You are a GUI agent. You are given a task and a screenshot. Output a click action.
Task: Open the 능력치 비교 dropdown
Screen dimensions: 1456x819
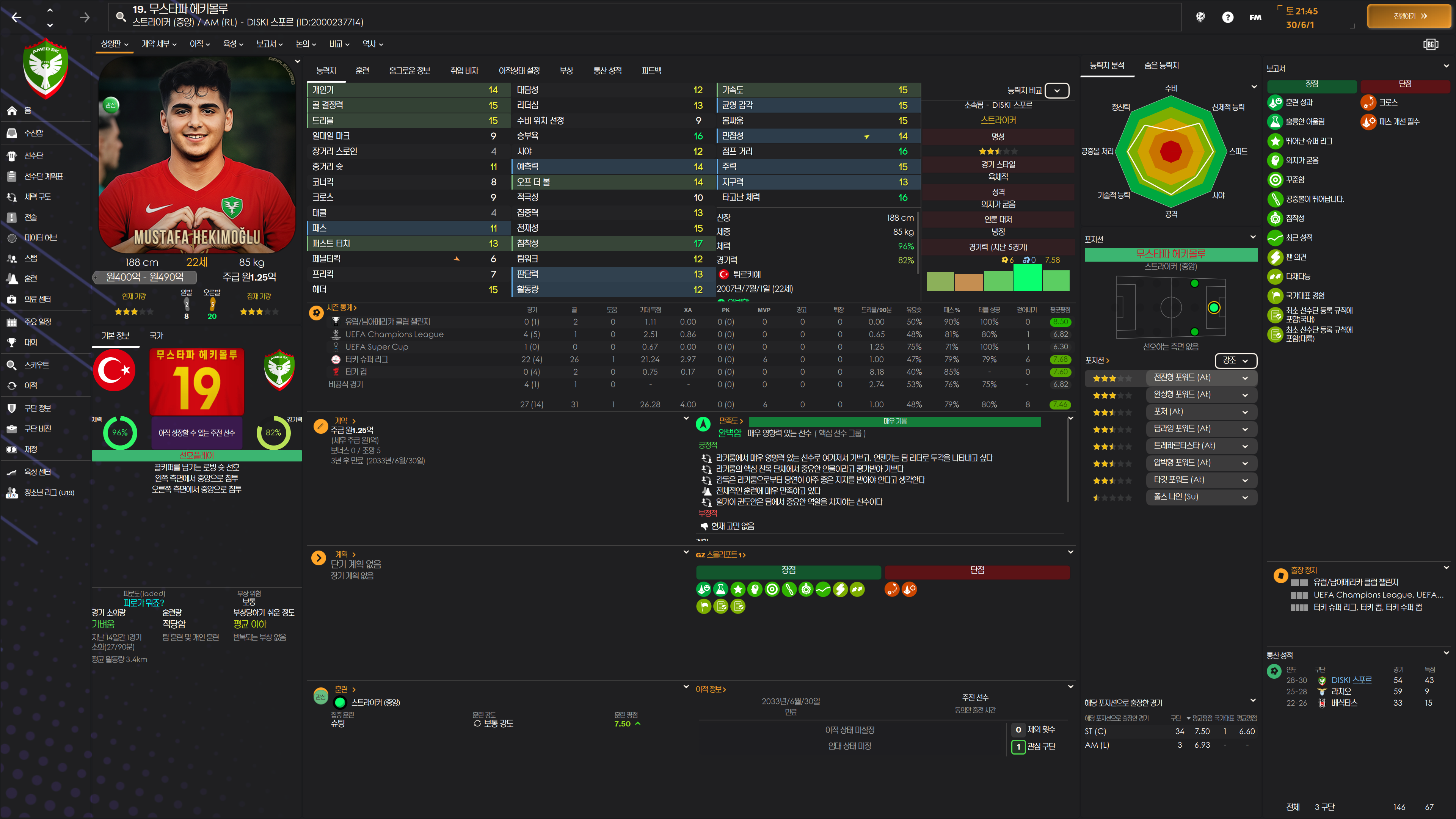1056,91
